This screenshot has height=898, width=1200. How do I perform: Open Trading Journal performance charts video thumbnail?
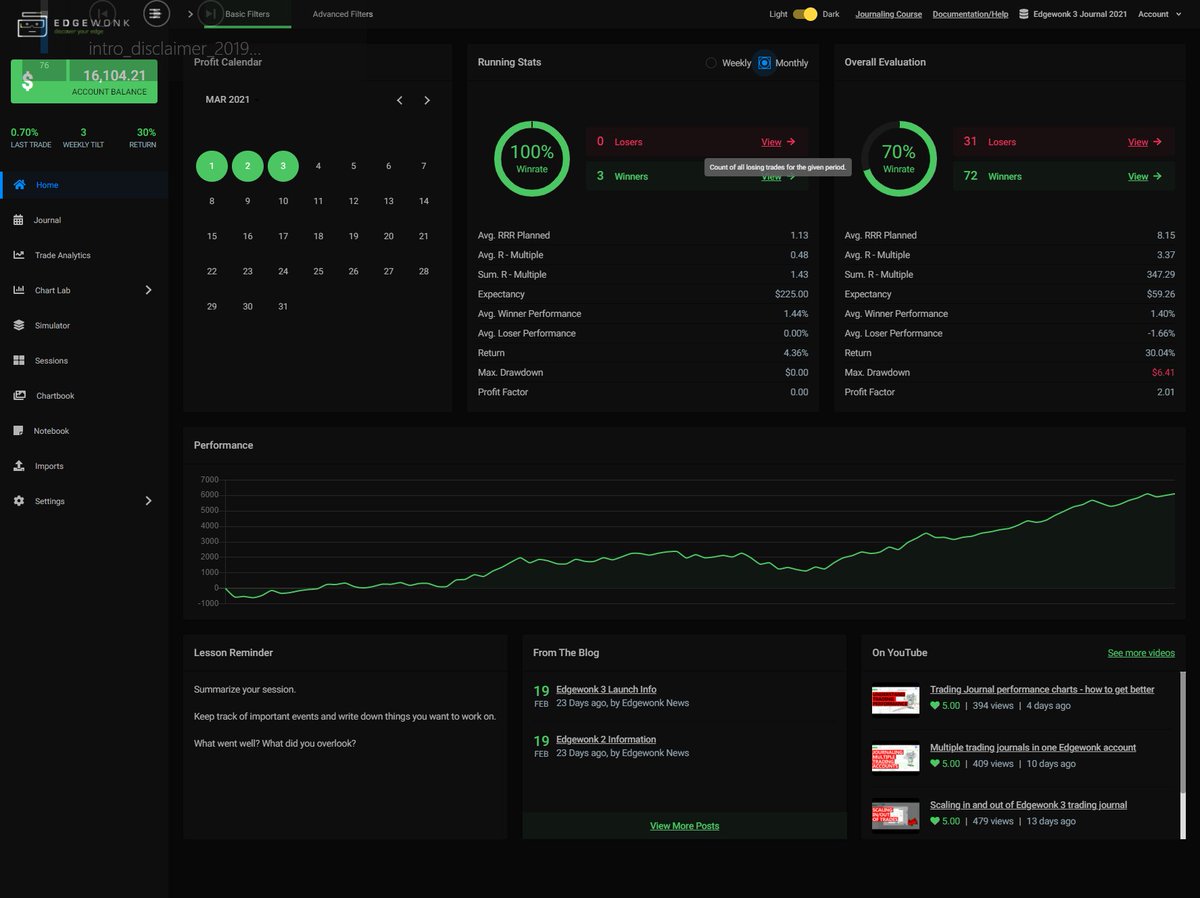[895, 700]
